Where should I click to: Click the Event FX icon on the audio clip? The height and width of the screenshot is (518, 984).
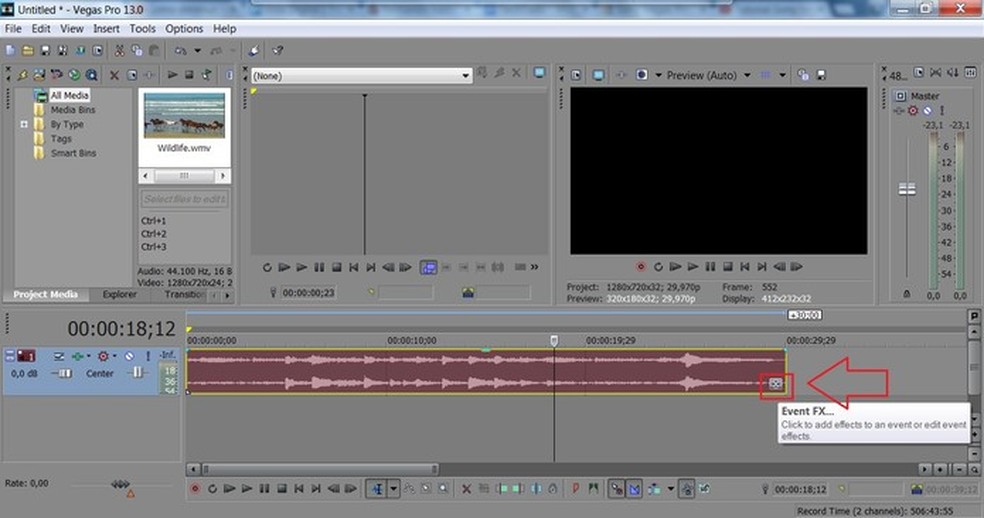776,383
